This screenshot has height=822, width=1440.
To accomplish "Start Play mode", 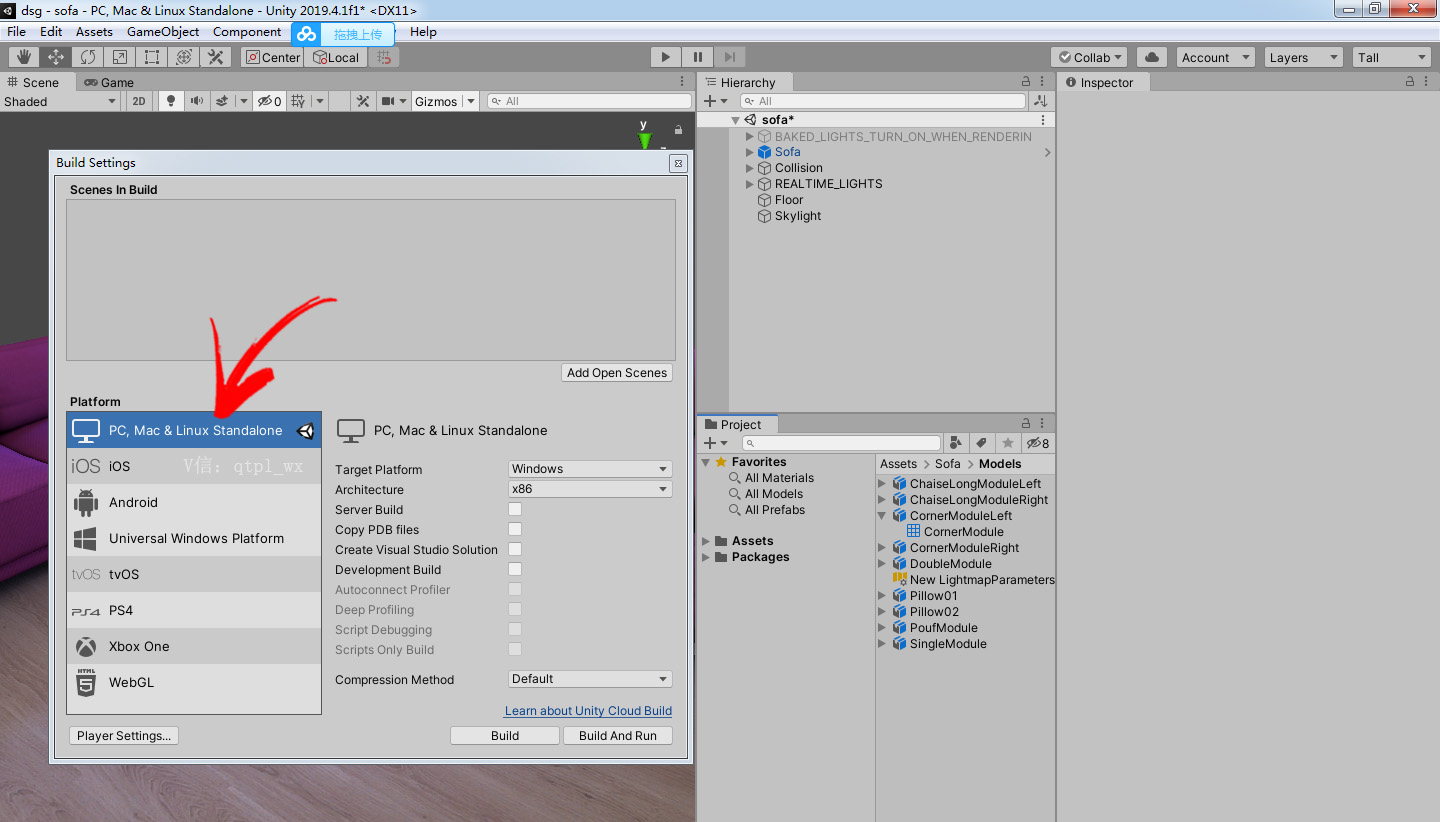I will pyautogui.click(x=665, y=57).
